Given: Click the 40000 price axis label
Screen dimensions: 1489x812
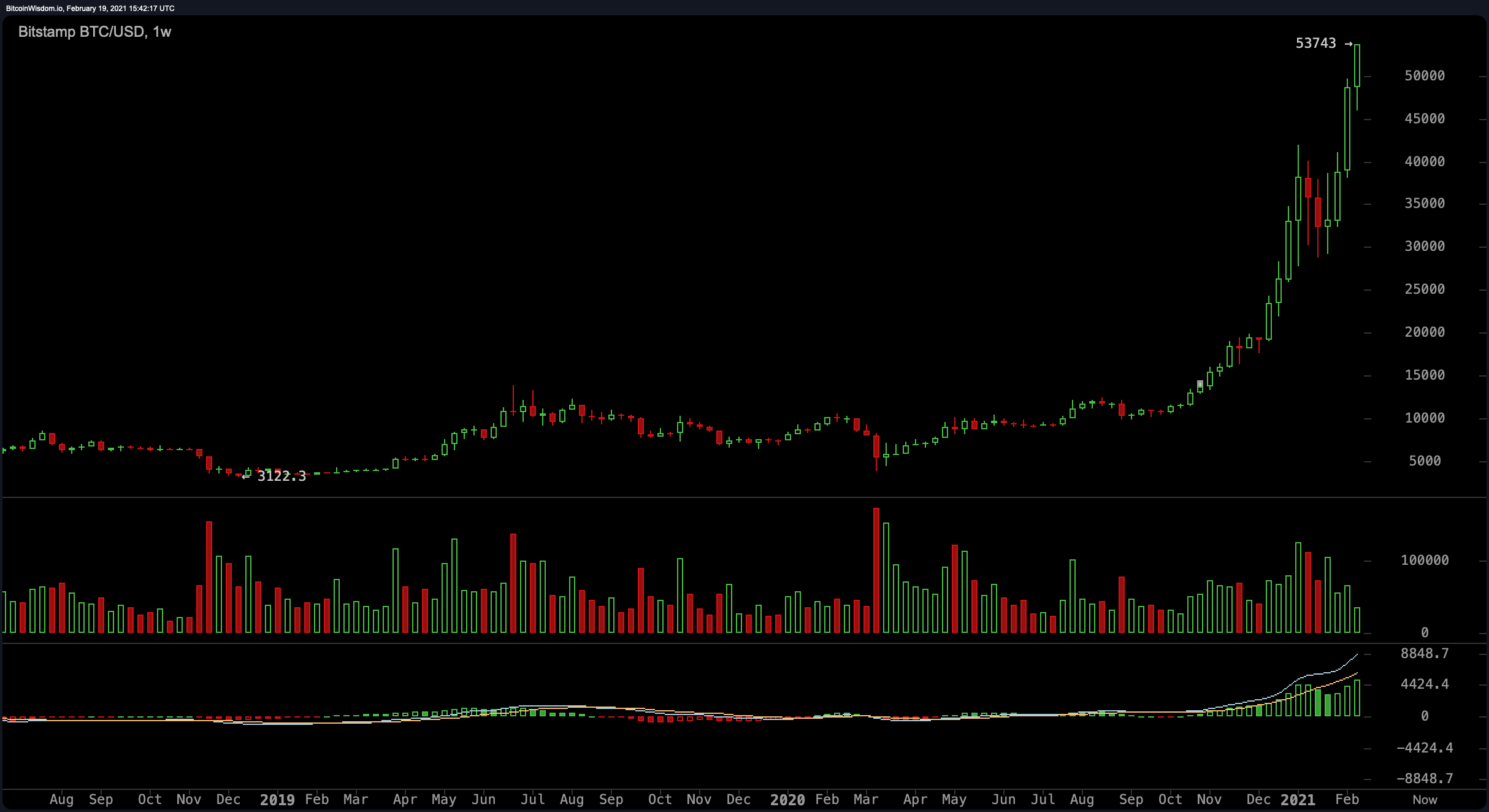Looking at the screenshot, I should coord(1425,162).
